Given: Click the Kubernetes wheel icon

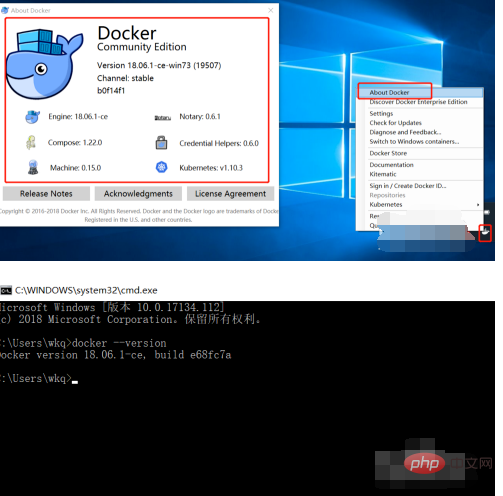Looking at the screenshot, I should 162,167.
